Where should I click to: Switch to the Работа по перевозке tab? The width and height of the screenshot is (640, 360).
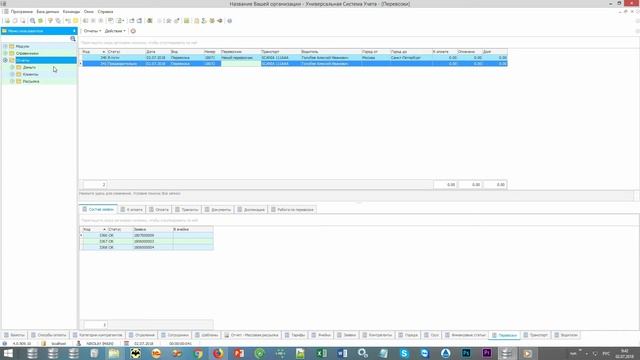pos(293,209)
